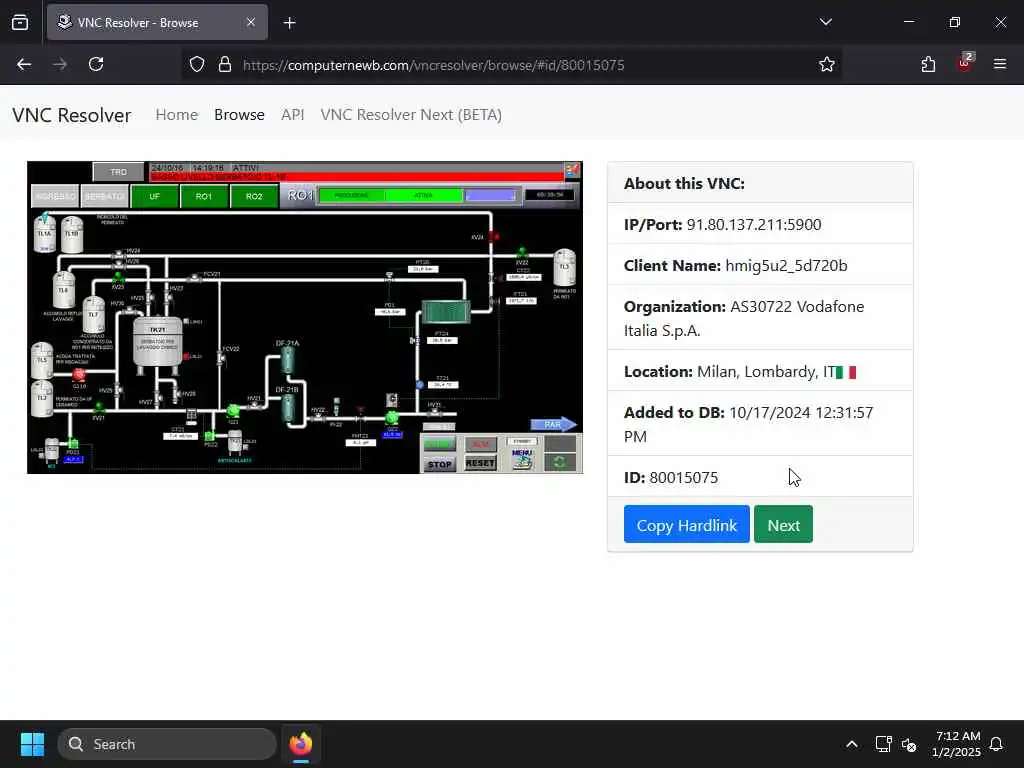
Task: Open the Firefox hamburger application menu
Action: [1000, 64]
